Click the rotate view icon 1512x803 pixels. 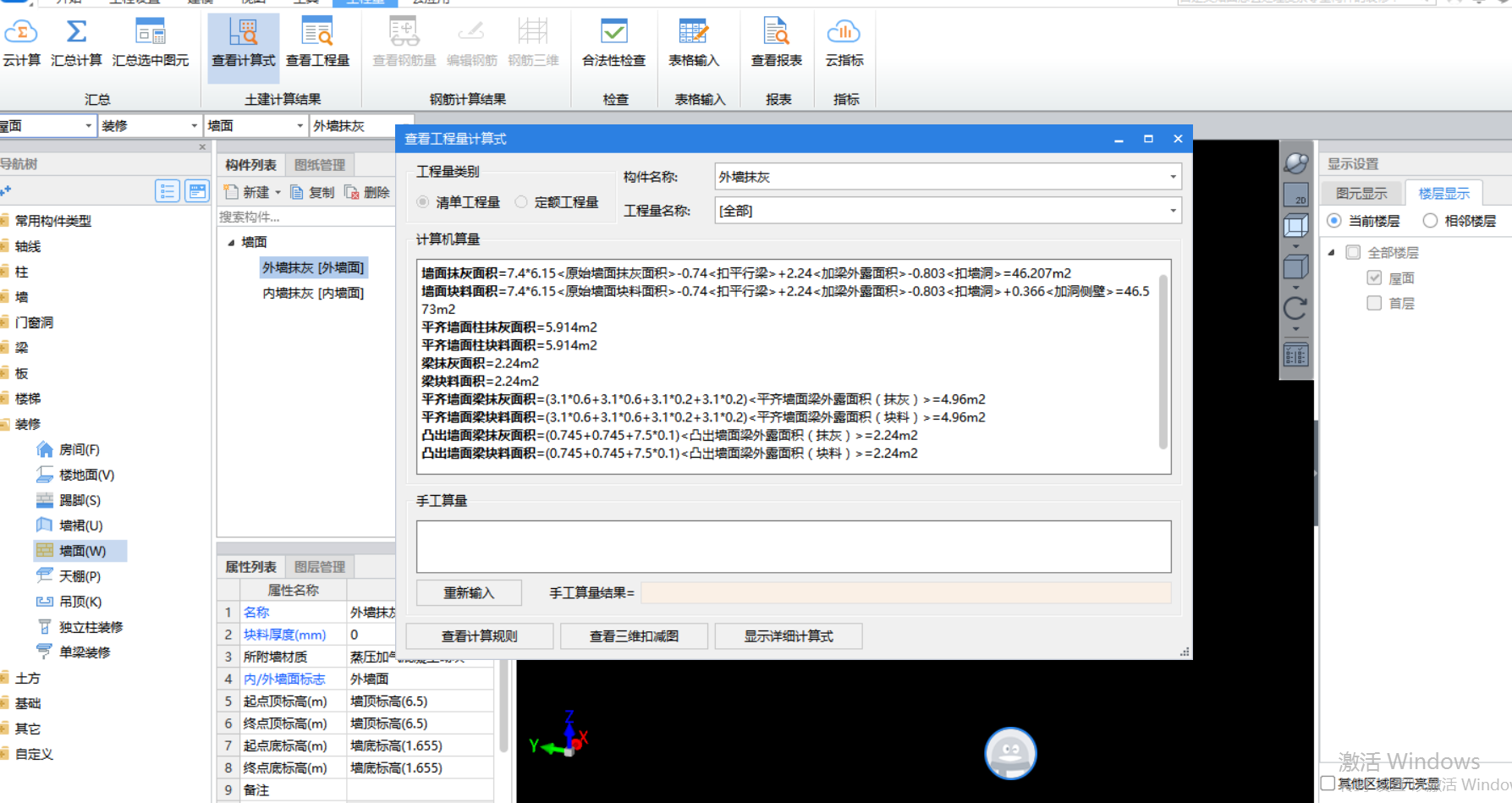pos(1295,309)
